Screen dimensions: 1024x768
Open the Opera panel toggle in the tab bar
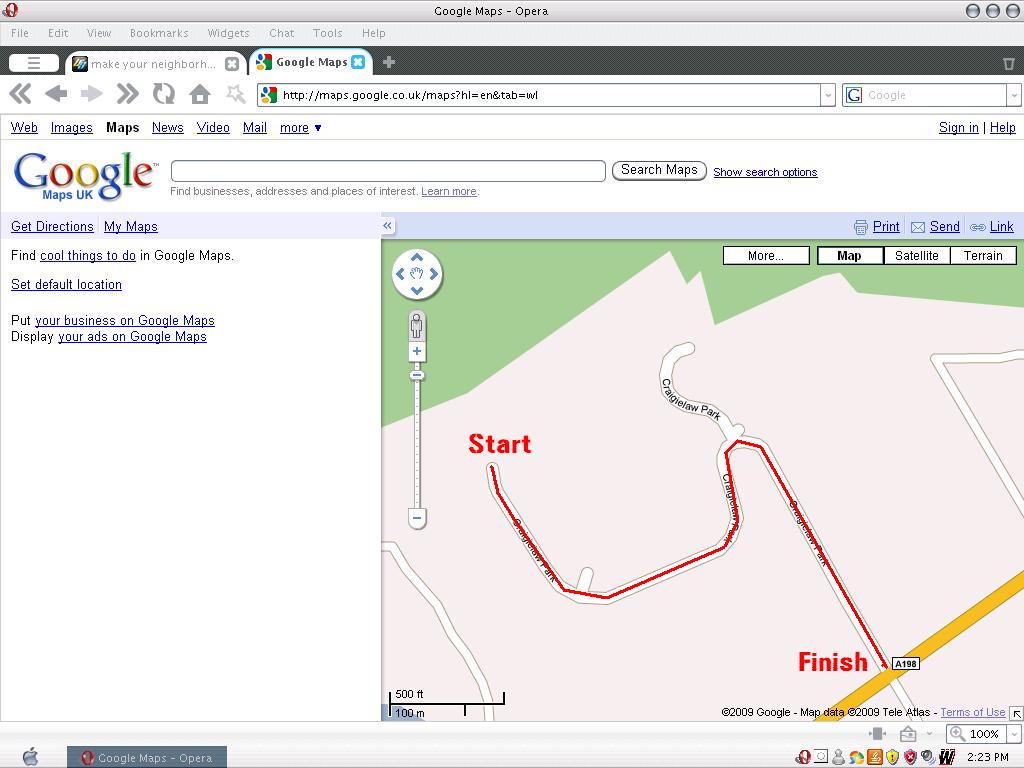(x=34, y=63)
